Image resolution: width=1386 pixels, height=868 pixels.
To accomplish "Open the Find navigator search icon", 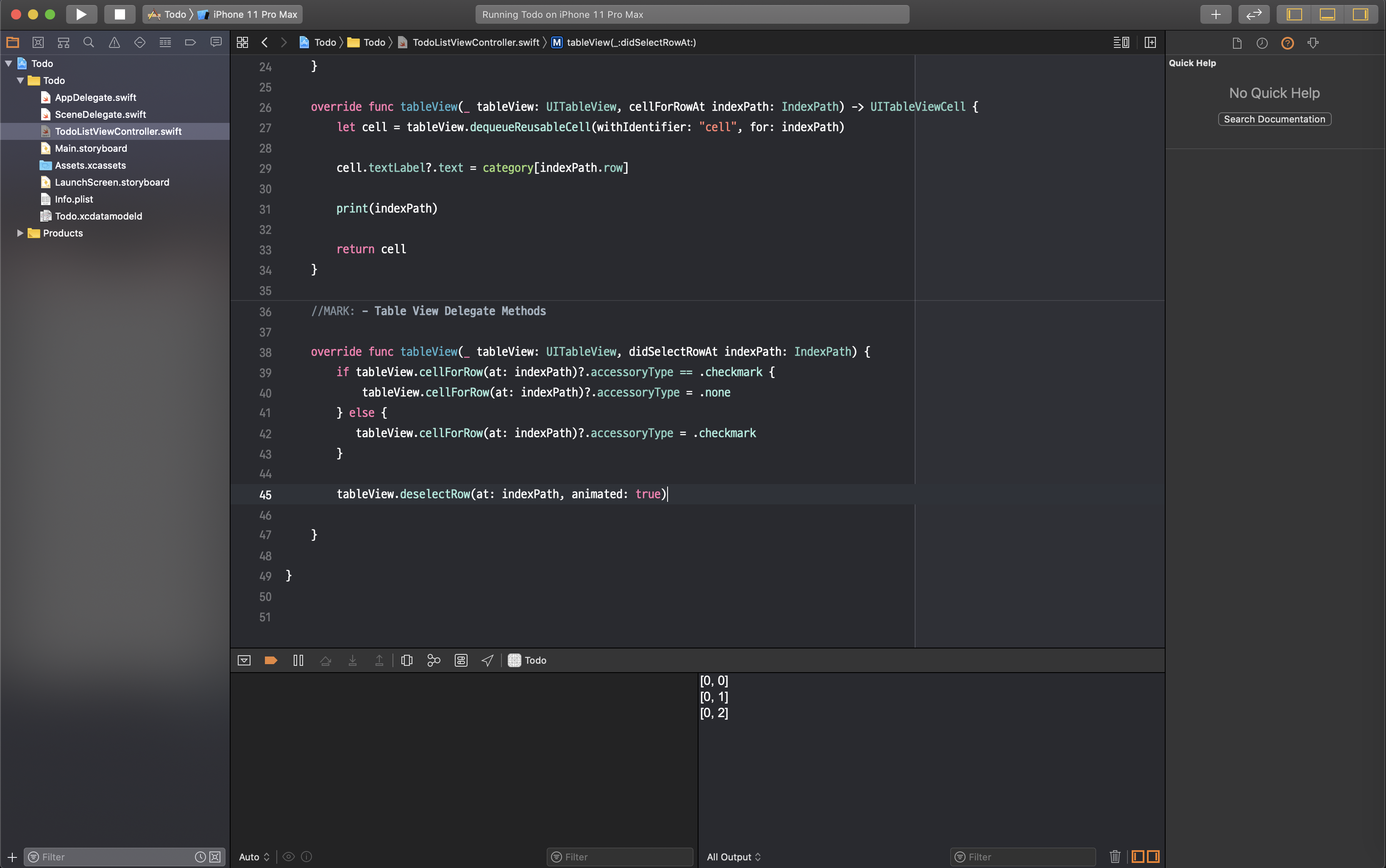I will tap(89, 42).
